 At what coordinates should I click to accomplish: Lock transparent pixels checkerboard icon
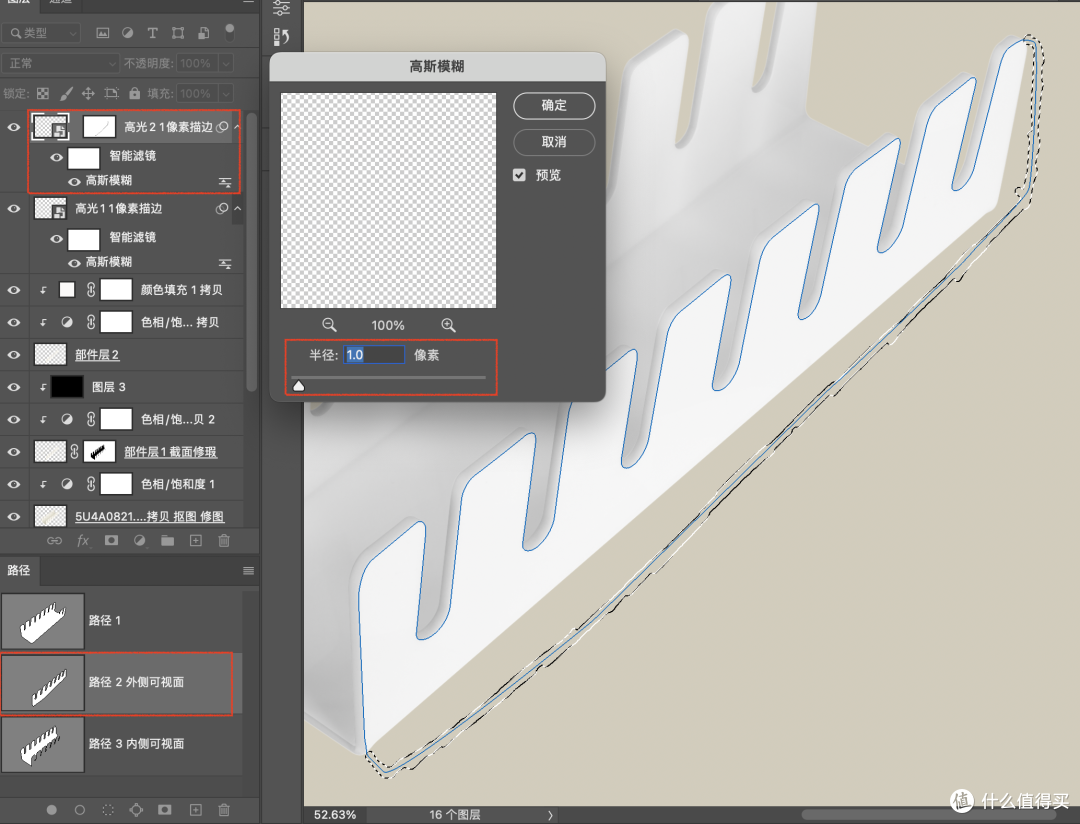pyautogui.click(x=43, y=93)
